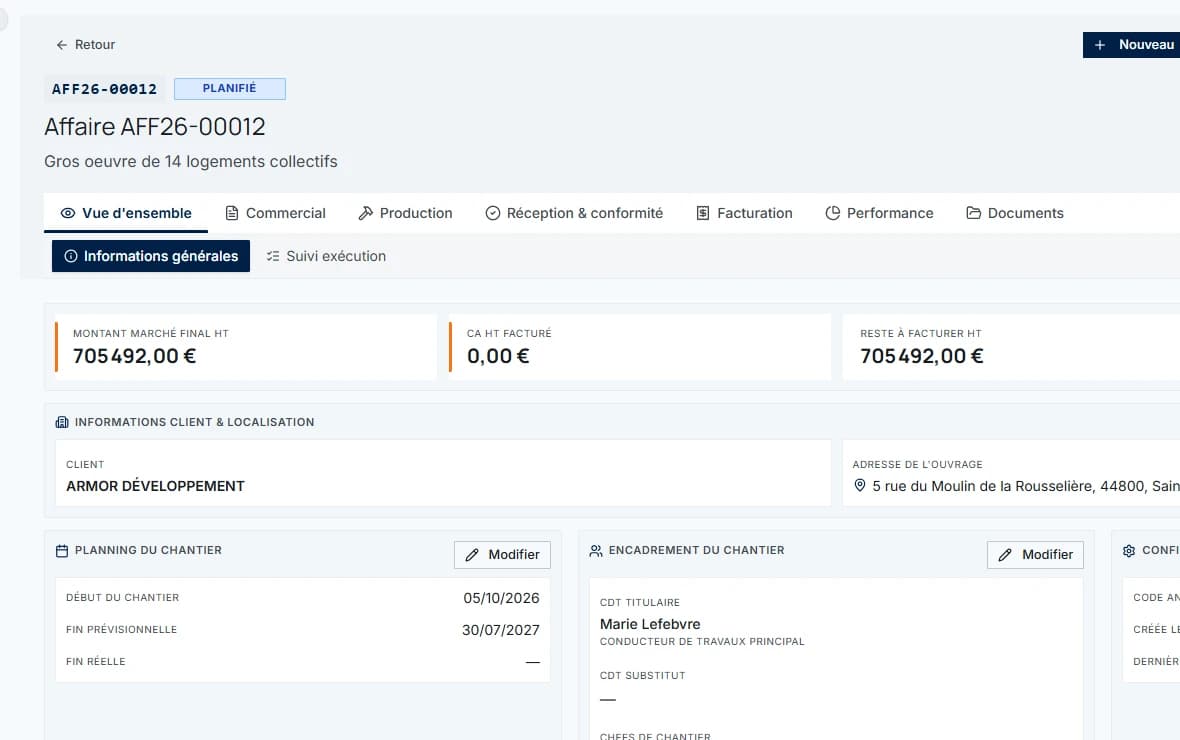Click the CDT substitut label
The width and height of the screenshot is (1180, 740).
pos(643,676)
